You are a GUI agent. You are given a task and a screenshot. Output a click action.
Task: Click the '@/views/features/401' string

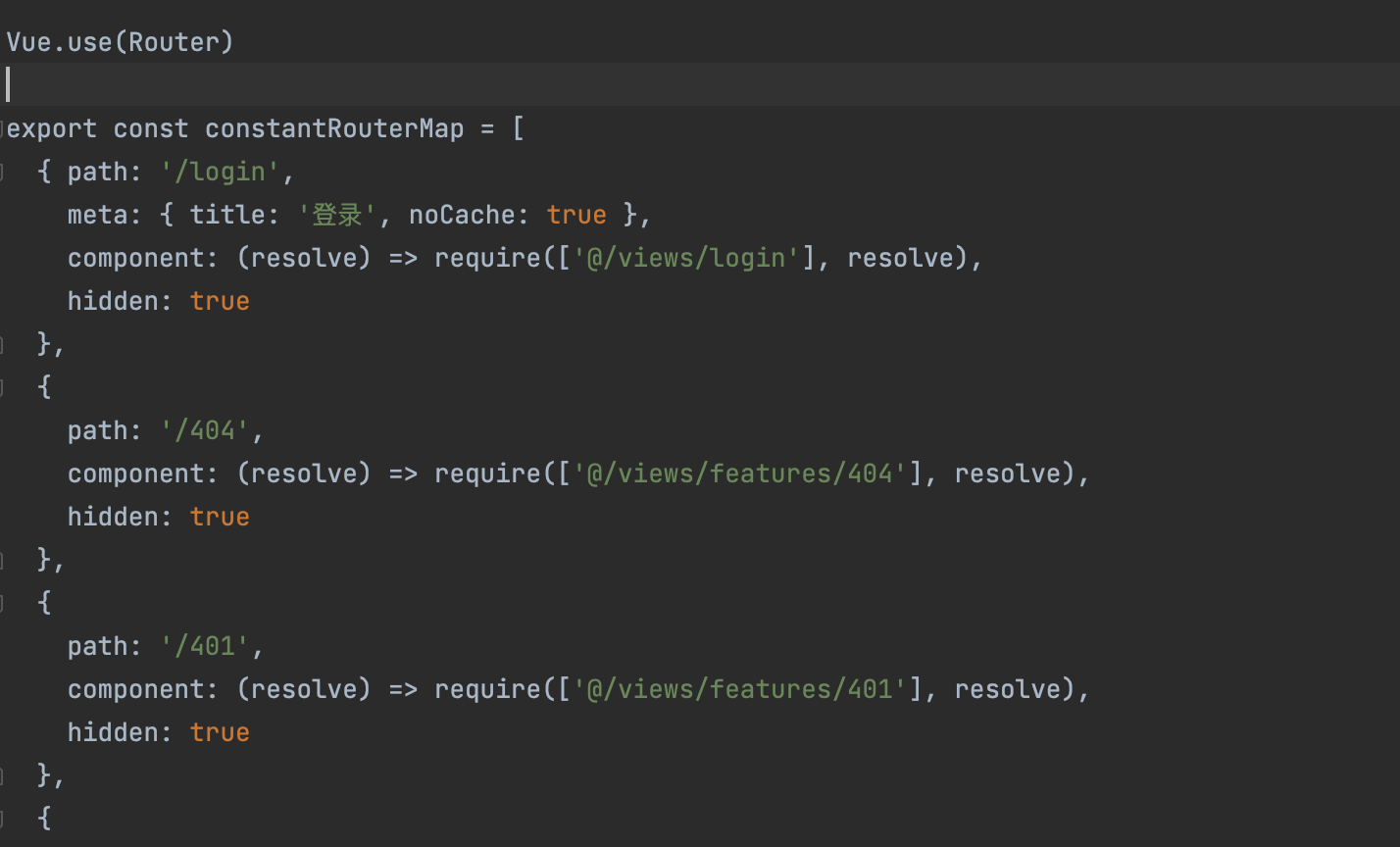pyautogui.click(x=740, y=689)
